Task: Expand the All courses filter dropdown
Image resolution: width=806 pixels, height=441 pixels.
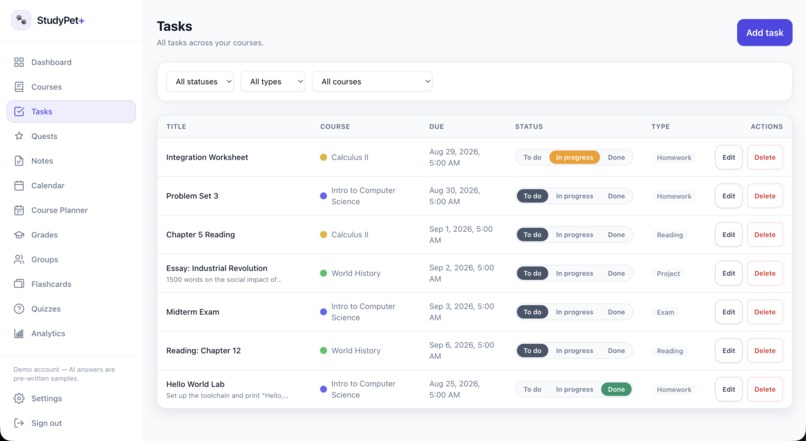Action: pyautogui.click(x=372, y=82)
